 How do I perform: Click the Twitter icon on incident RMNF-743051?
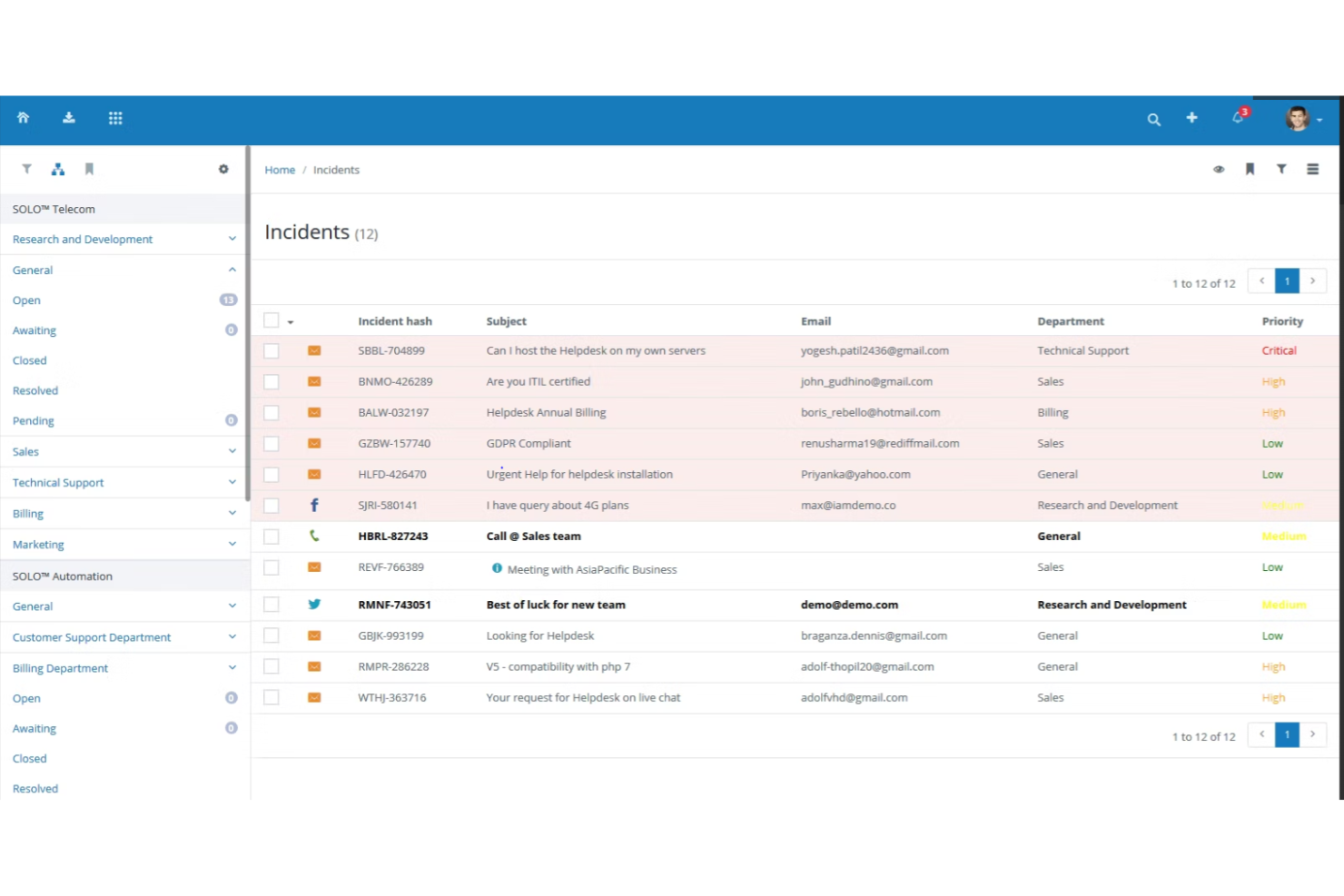314,604
